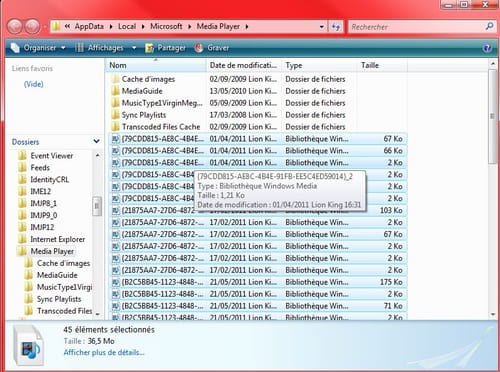Click Media Player in the address path
The image size is (500, 372).
[218, 26]
